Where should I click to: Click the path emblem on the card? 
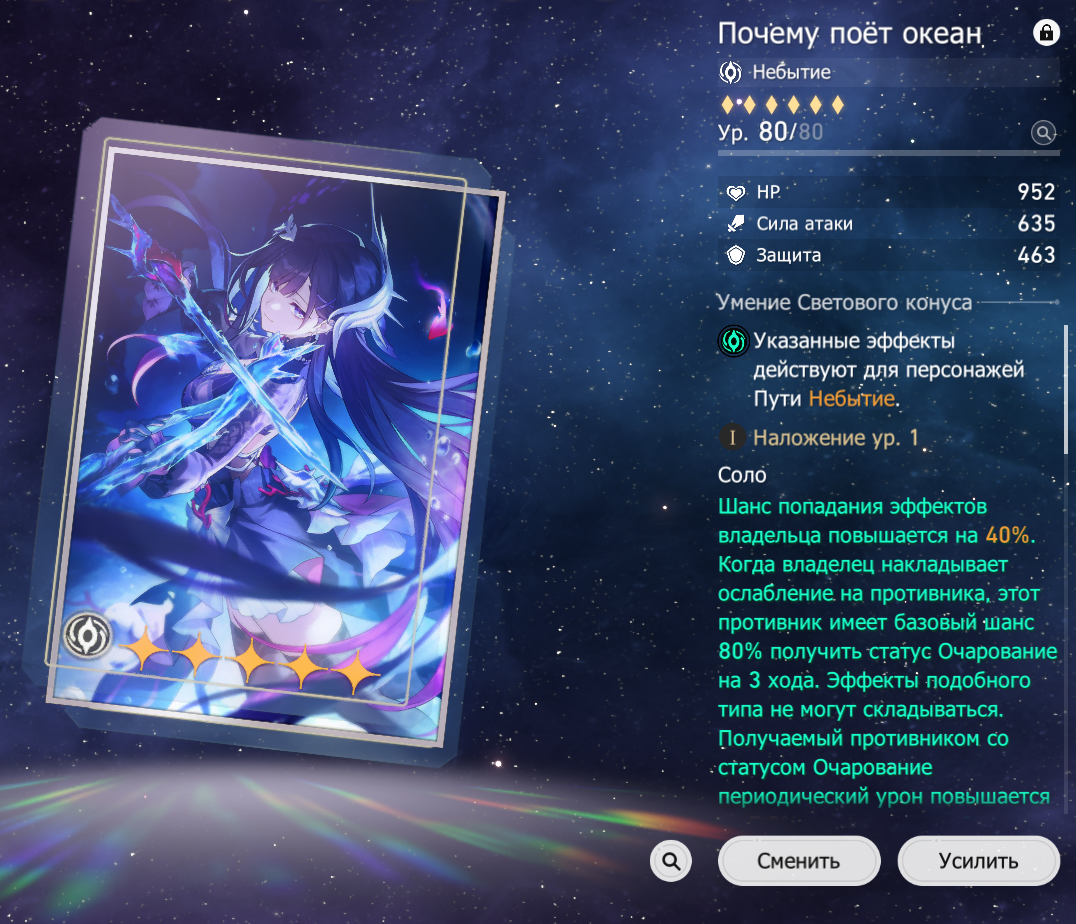click(x=87, y=634)
